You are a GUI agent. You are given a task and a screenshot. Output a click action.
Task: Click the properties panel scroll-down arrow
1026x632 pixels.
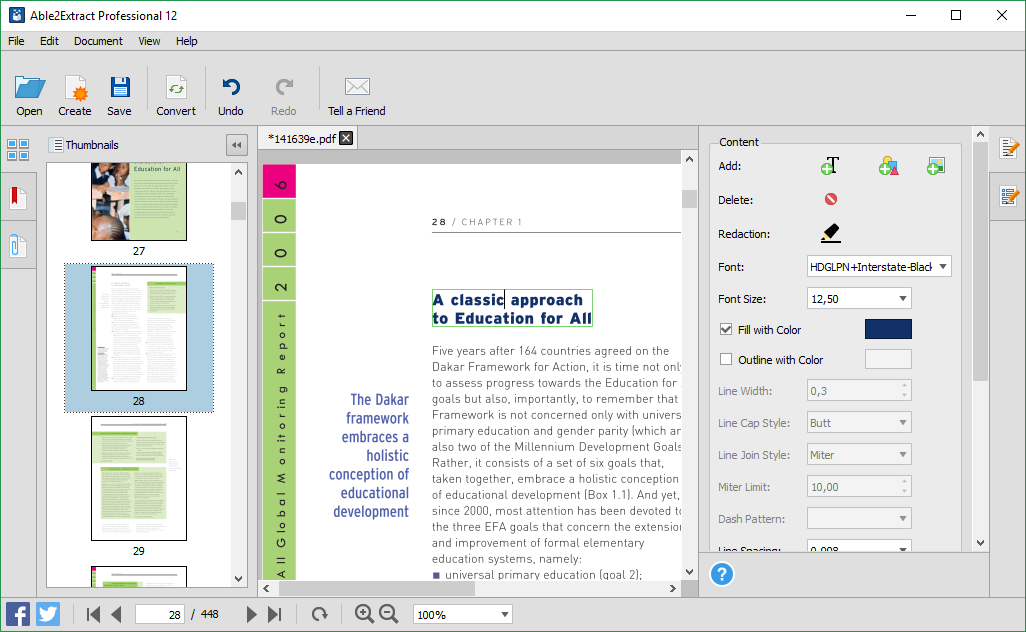click(x=980, y=542)
